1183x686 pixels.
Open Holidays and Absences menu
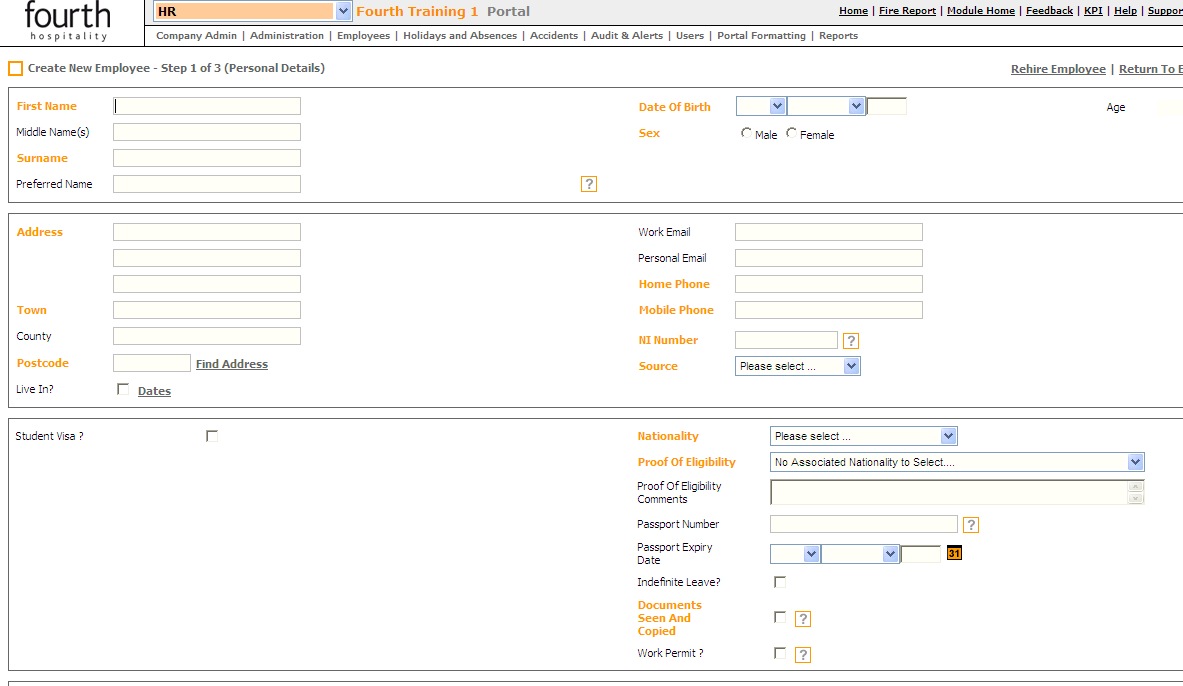460,35
